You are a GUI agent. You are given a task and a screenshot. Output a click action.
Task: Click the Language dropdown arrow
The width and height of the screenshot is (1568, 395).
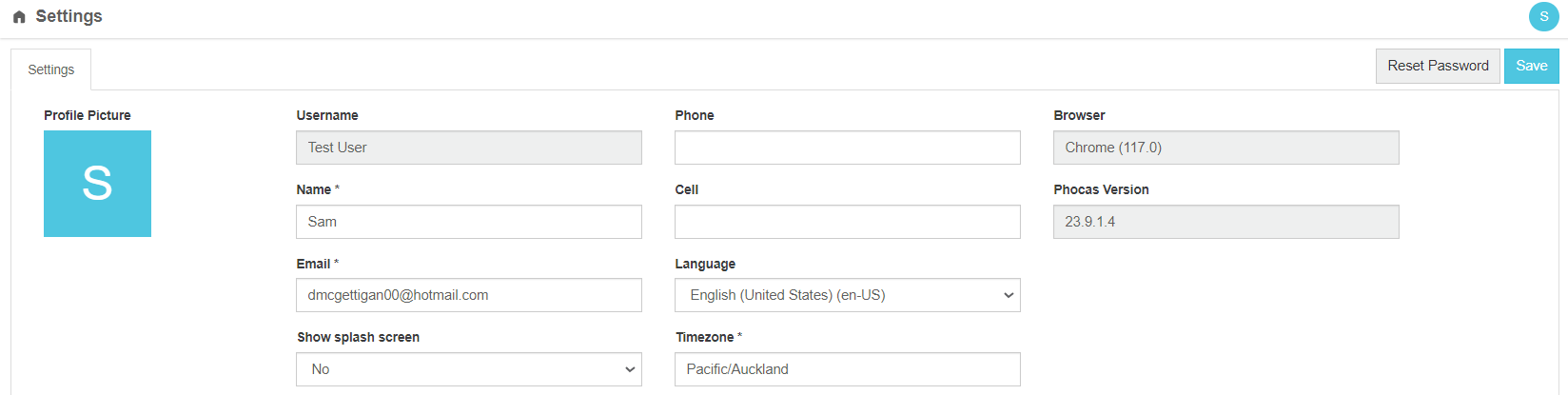pyautogui.click(x=1009, y=295)
